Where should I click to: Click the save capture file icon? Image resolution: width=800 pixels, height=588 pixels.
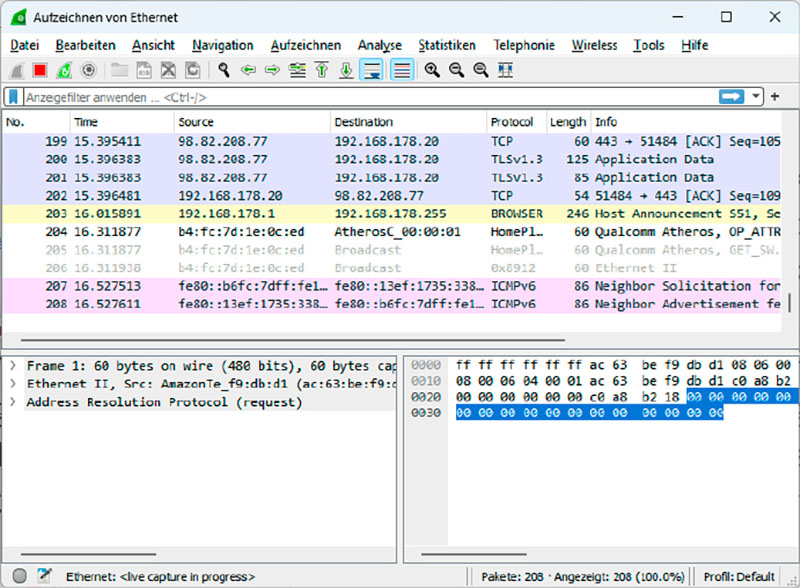[144, 70]
